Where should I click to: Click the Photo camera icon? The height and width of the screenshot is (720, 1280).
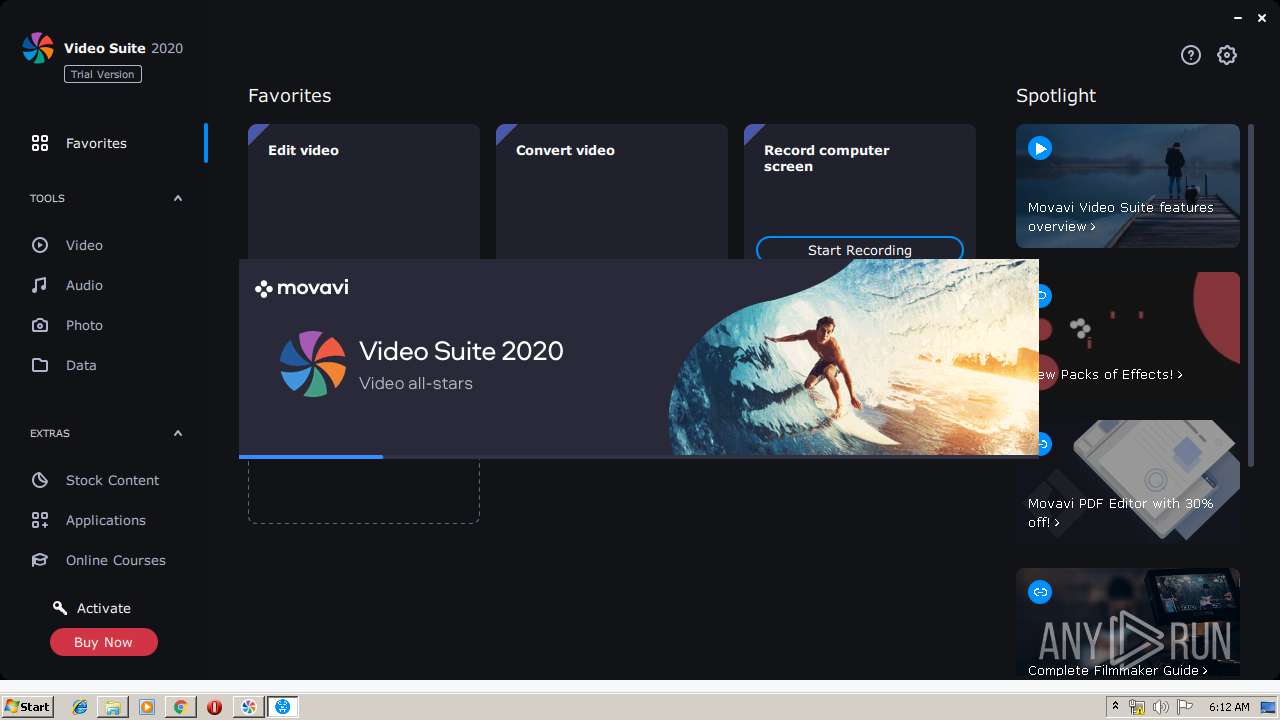click(40, 325)
